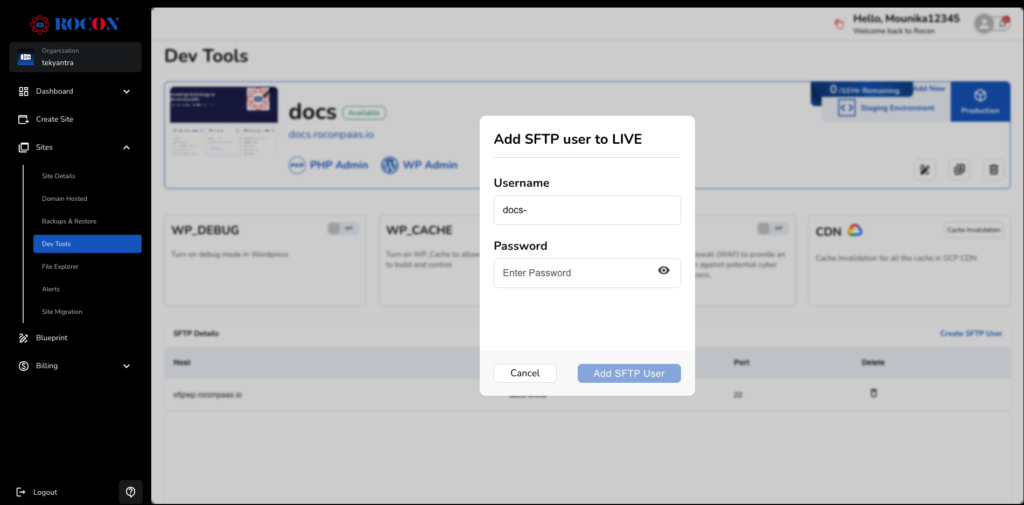Click the Logout icon
Screen dimensions: 1024x505
[21, 492]
